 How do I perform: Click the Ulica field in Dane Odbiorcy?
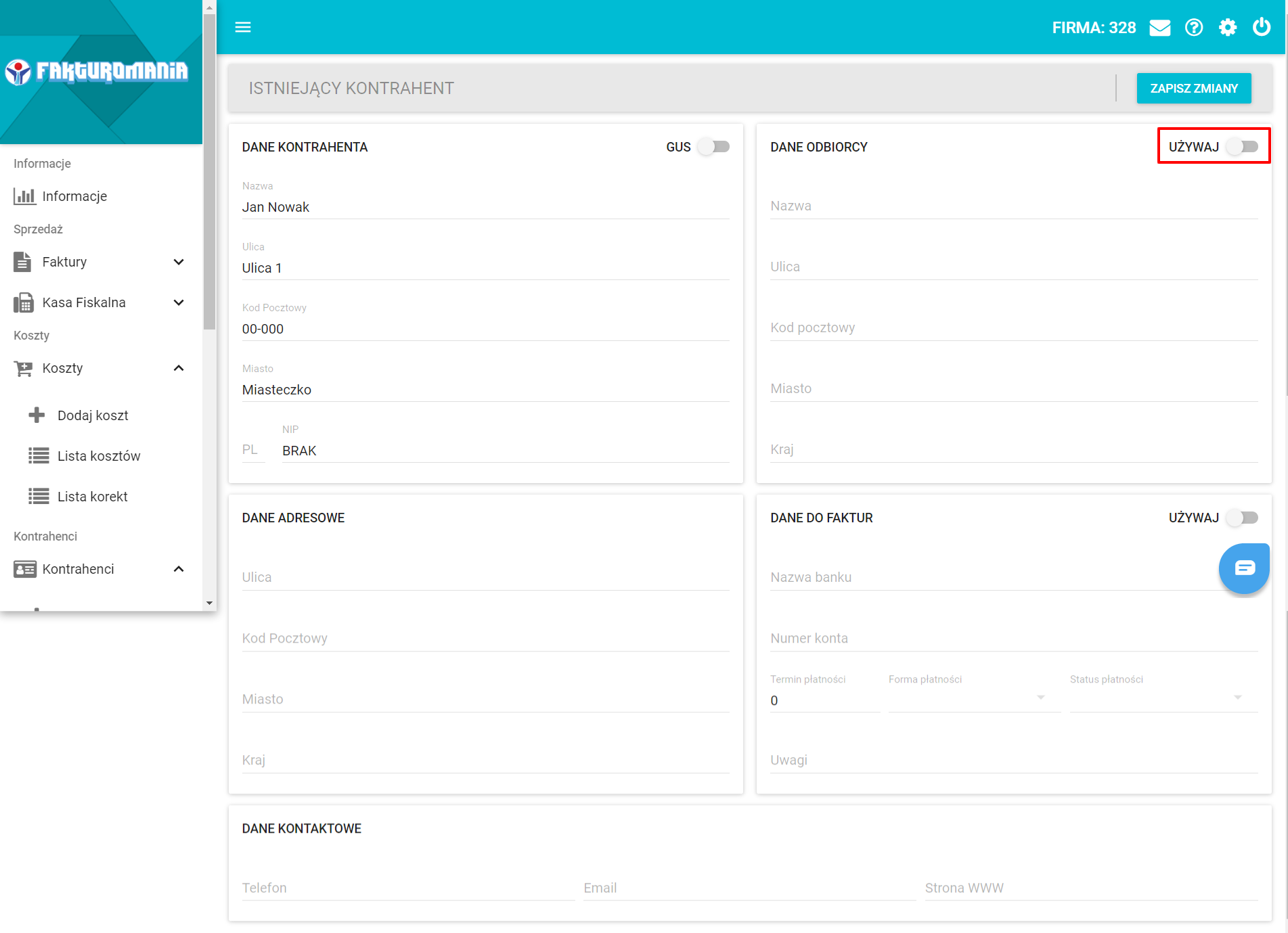click(1014, 267)
